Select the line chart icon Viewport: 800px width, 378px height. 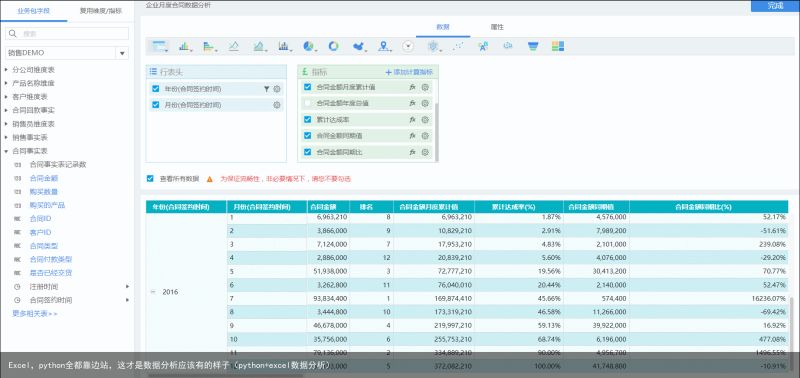click(234, 46)
